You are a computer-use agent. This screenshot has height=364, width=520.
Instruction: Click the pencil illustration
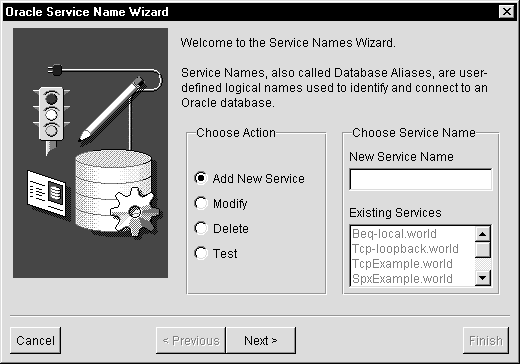(112, 109)
